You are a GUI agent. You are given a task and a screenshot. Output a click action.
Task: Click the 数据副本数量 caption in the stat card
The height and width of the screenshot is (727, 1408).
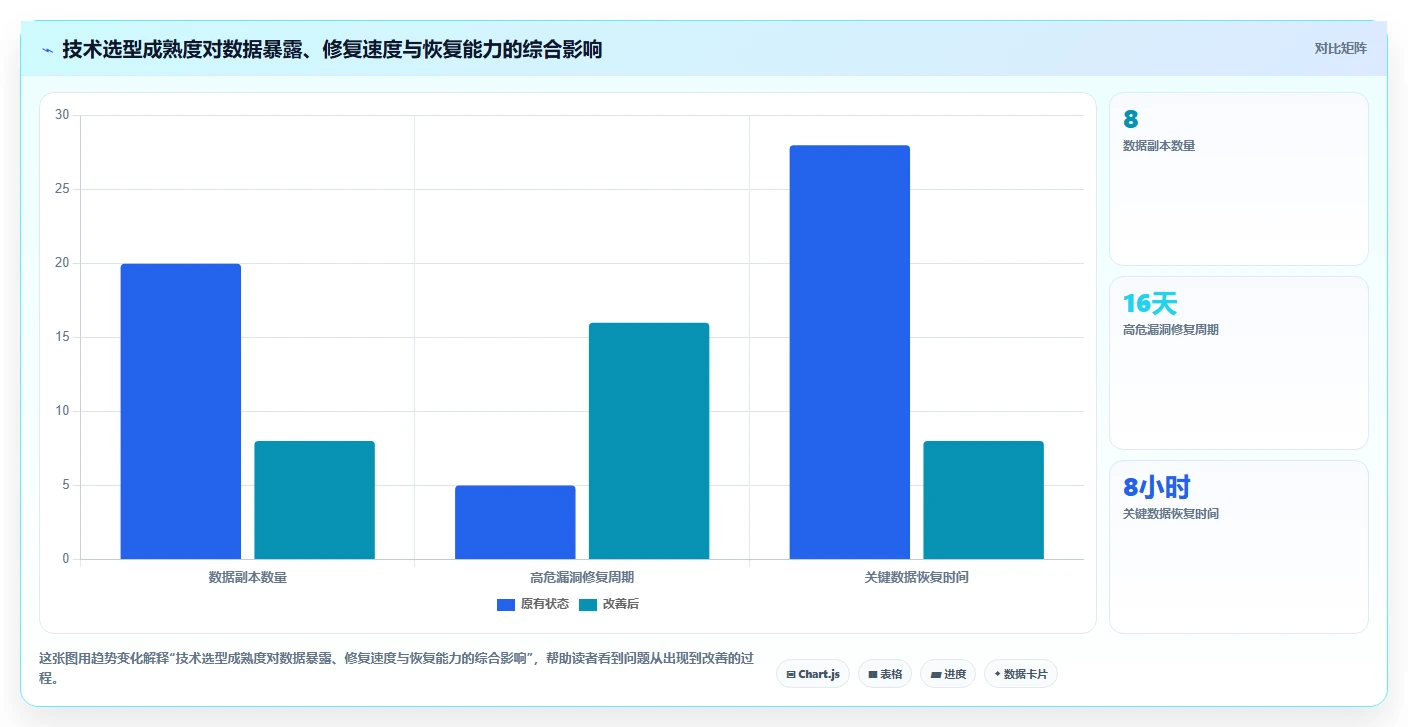click(x=1159, y=146)
